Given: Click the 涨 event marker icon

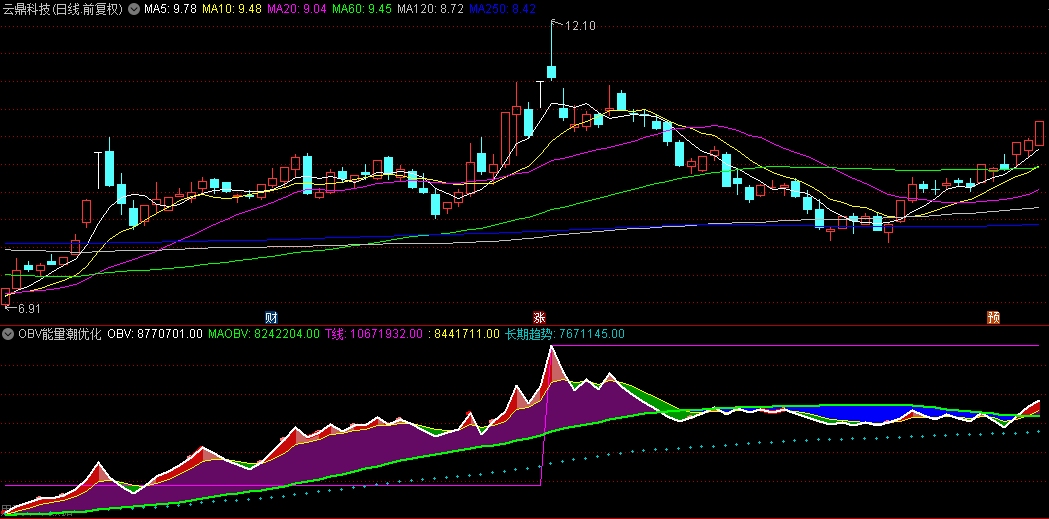Looking at the screenshot, I should (540, 317).
